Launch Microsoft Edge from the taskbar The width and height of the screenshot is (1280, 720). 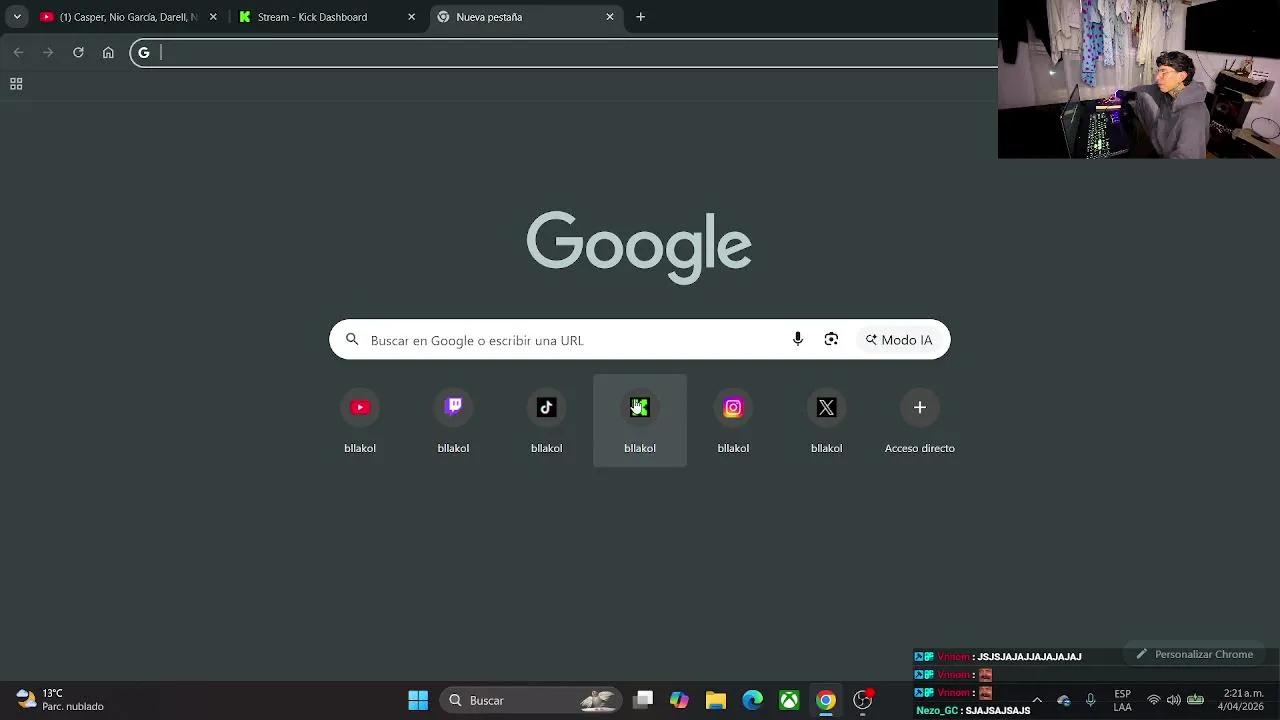click(753, 700)
